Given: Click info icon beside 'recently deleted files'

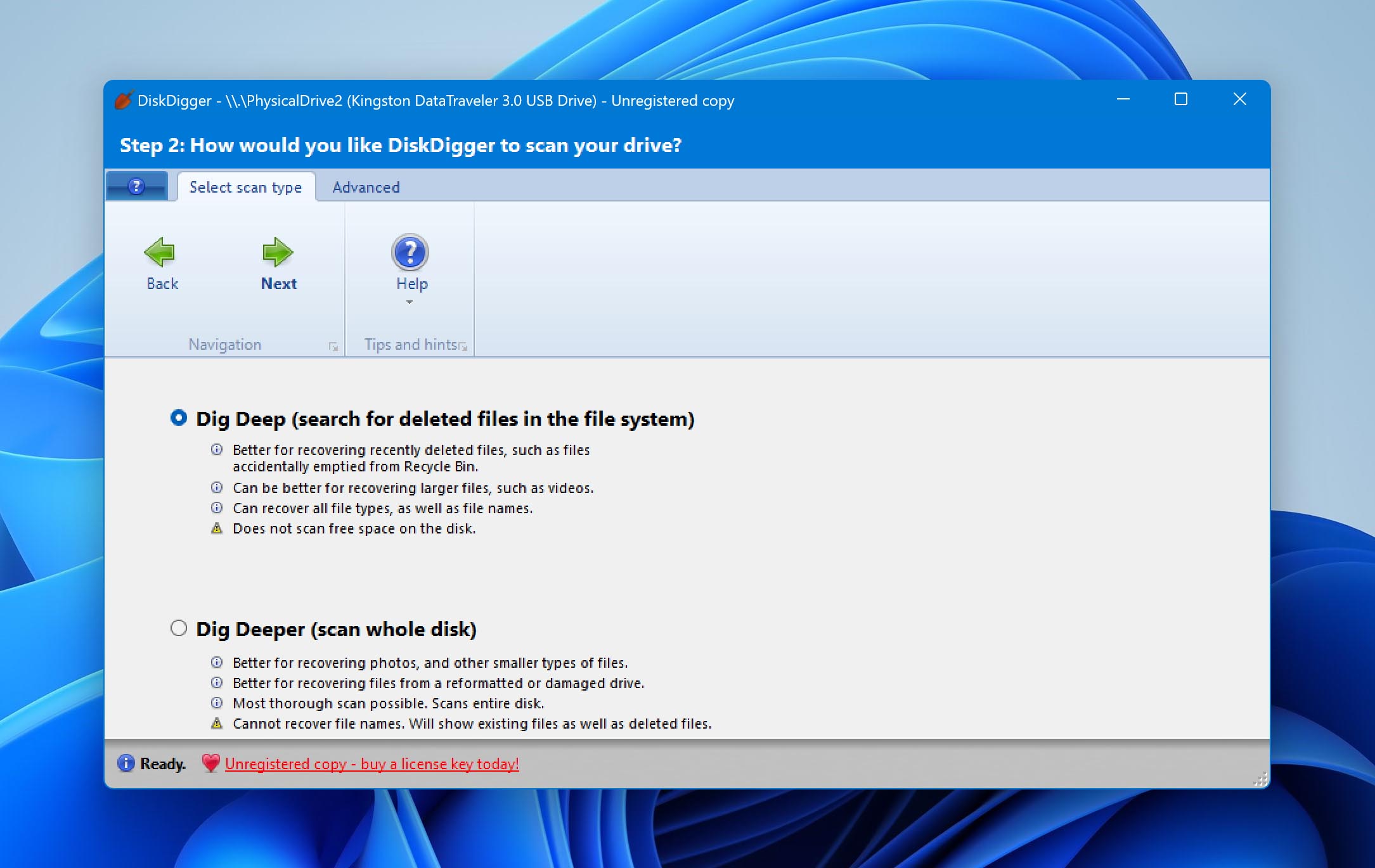Looking at the screenshot, I should pyautogui.click(x=217, y=449).
